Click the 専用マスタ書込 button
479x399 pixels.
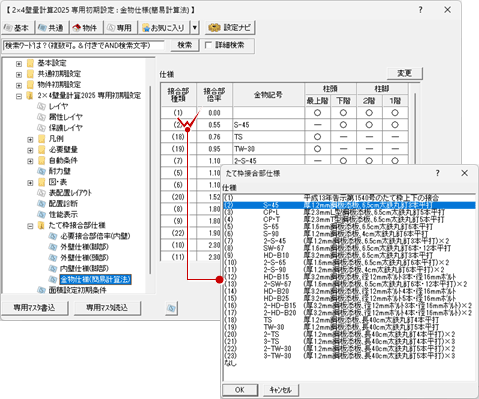point(35,308)
